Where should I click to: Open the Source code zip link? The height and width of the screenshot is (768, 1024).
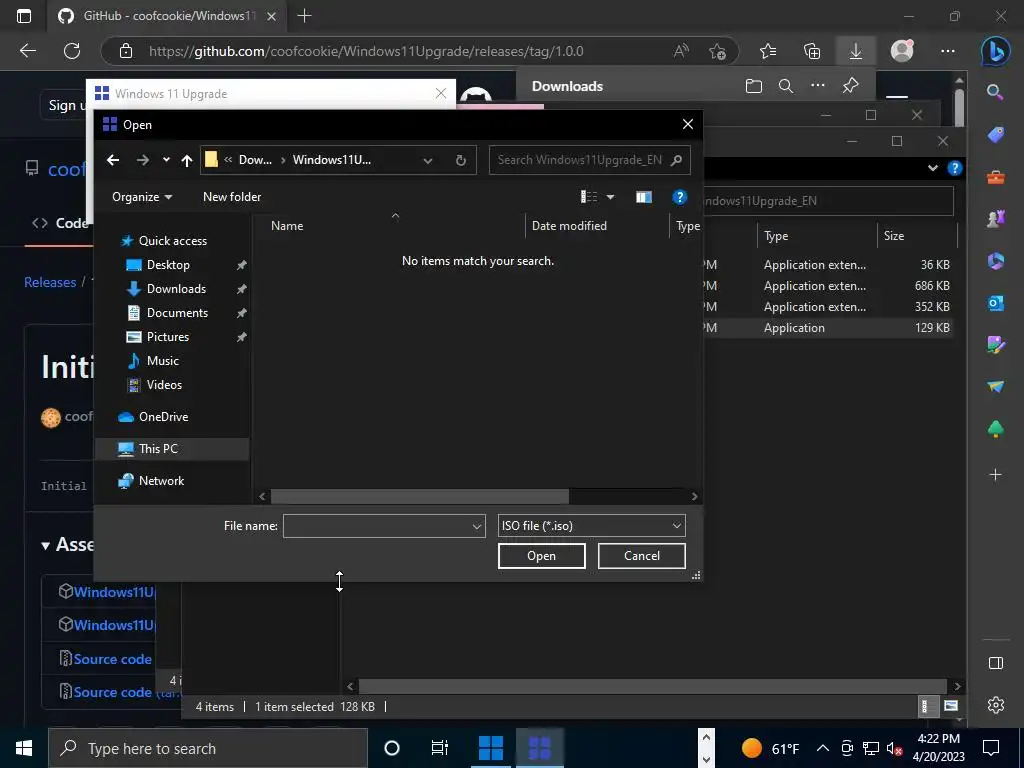(x=112, y=659)
